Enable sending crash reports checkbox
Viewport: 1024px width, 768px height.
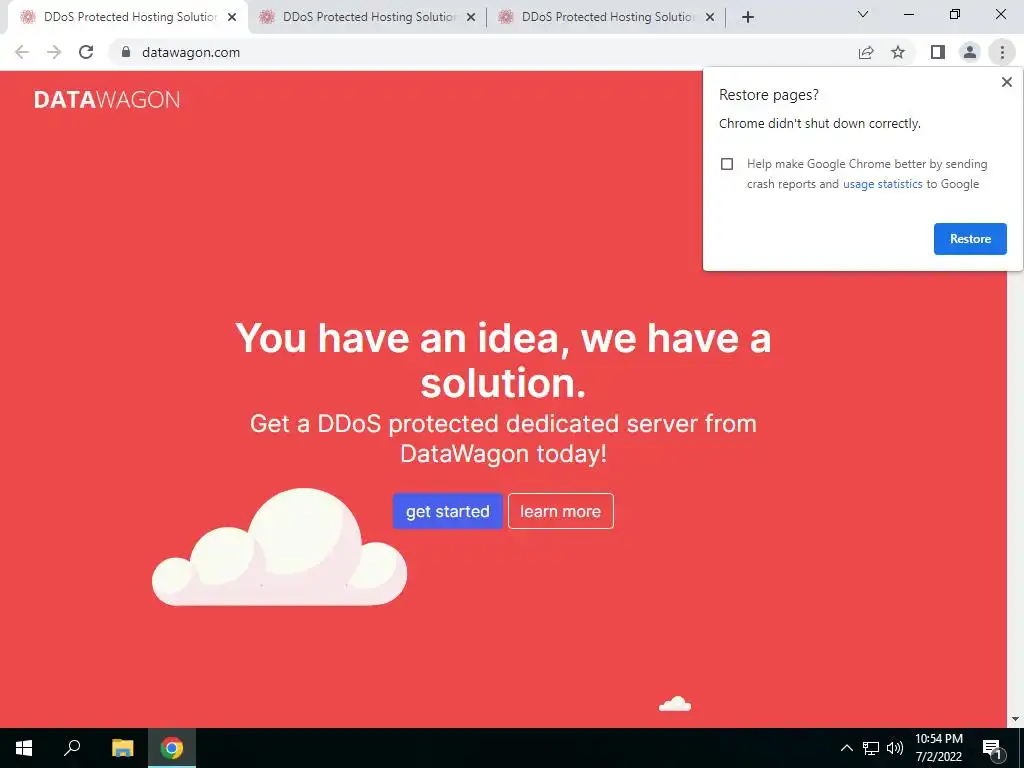[727, 164]
